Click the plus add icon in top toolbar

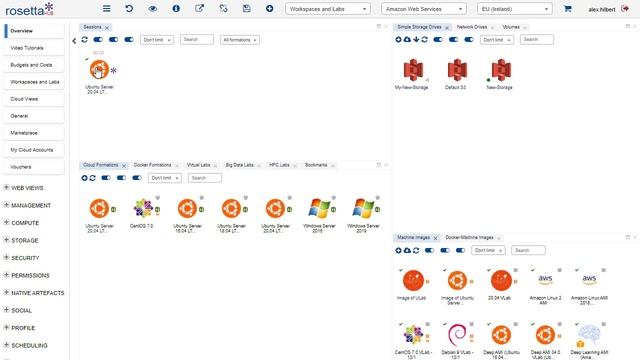point(269,9)
